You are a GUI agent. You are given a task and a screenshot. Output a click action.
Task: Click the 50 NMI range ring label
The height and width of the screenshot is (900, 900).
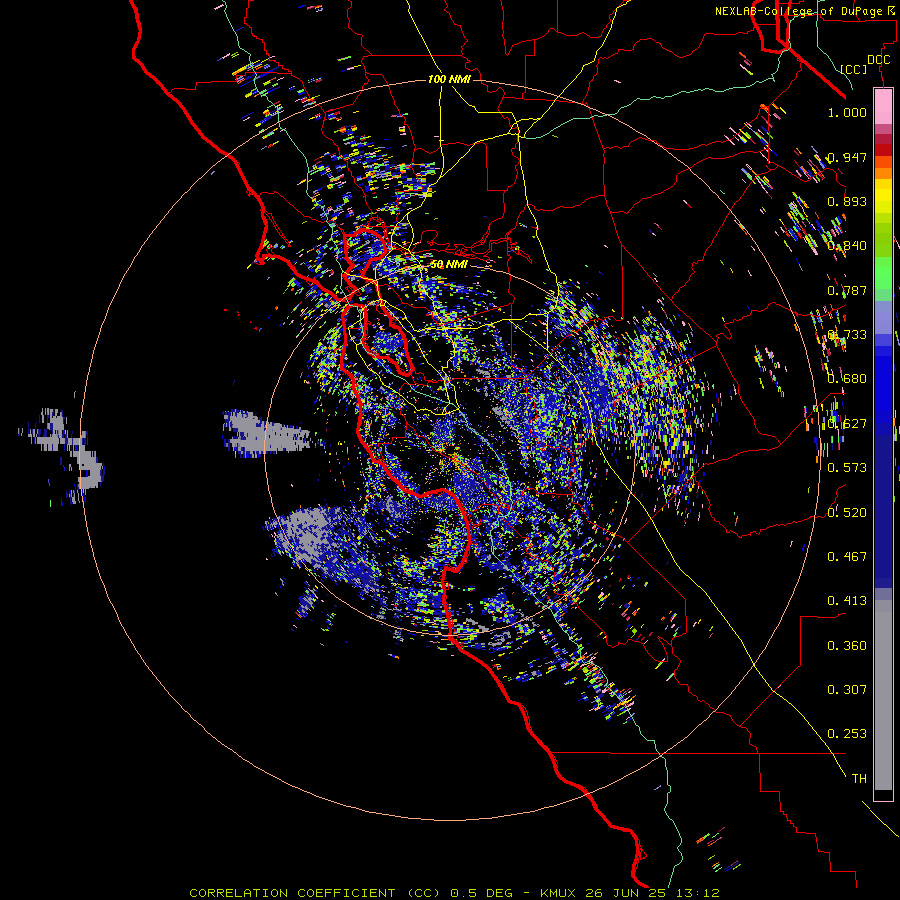[x=449, y=264]
